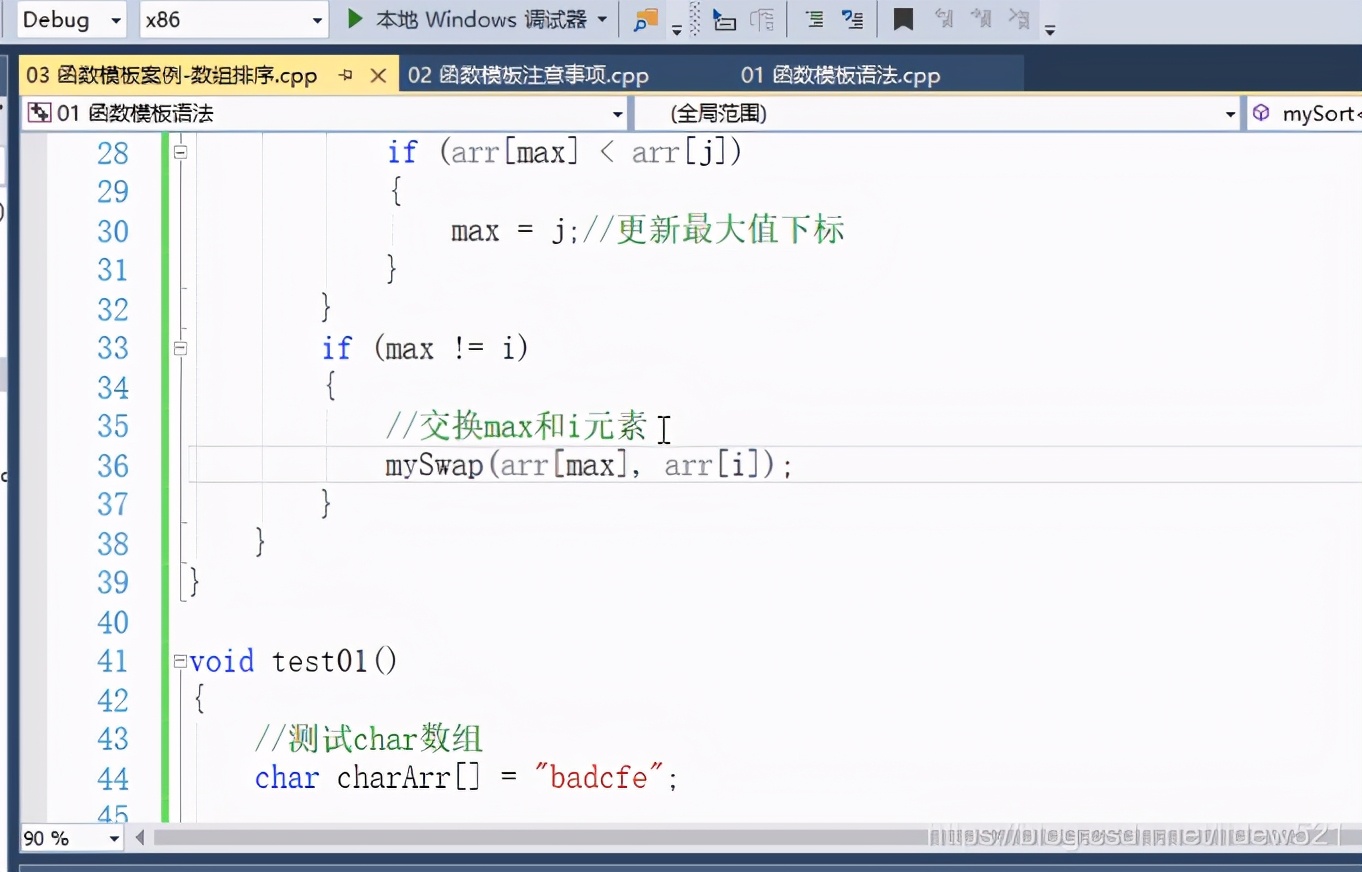Click the Next Bookmark icon
This screenshot has height=872, width=1362.
[983, 18]
